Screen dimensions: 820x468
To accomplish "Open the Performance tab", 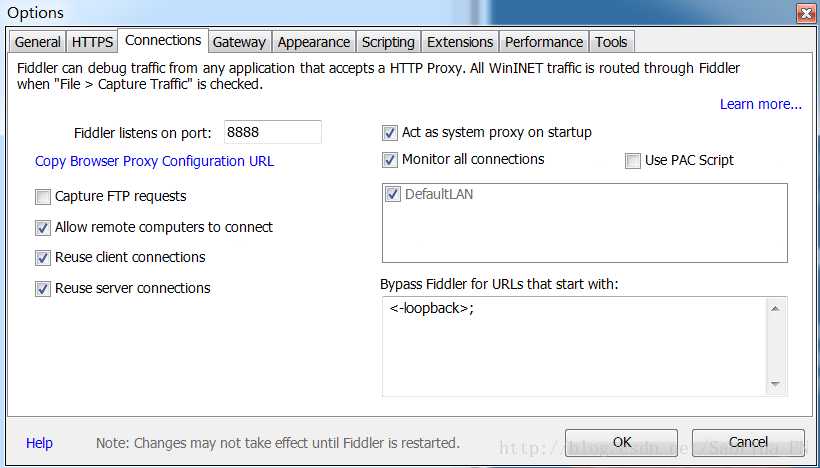I will point(543,42).
